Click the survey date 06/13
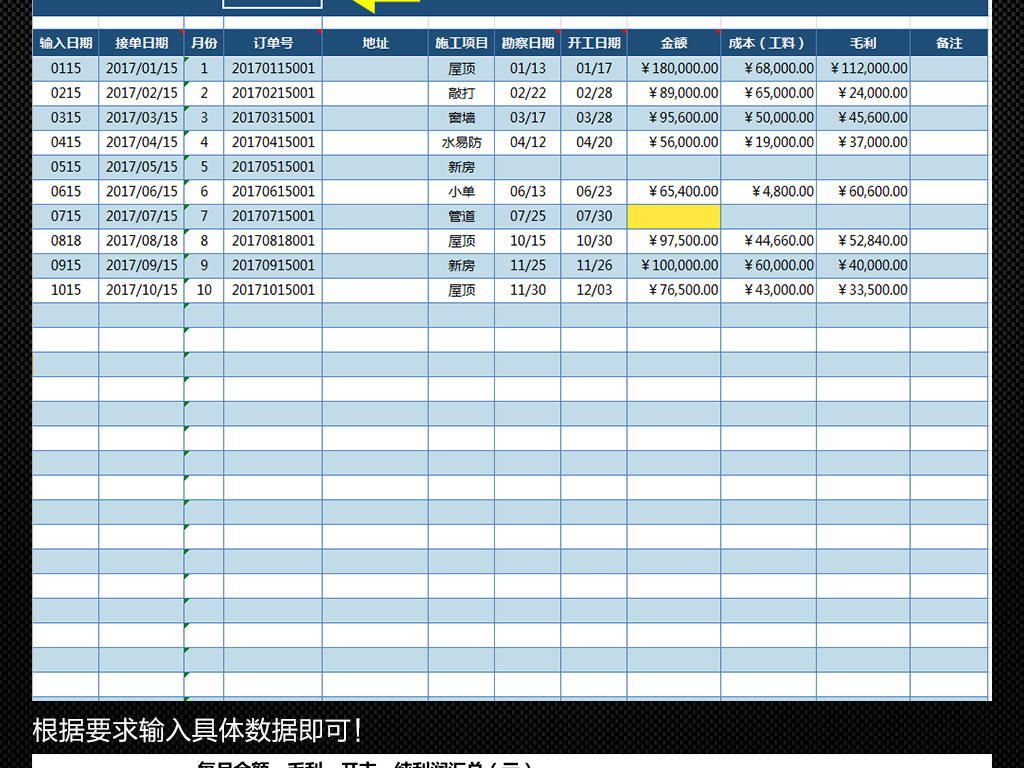The height and width of the screenshot is (768, 1024). pyautogui.click(x=528, y=191)
